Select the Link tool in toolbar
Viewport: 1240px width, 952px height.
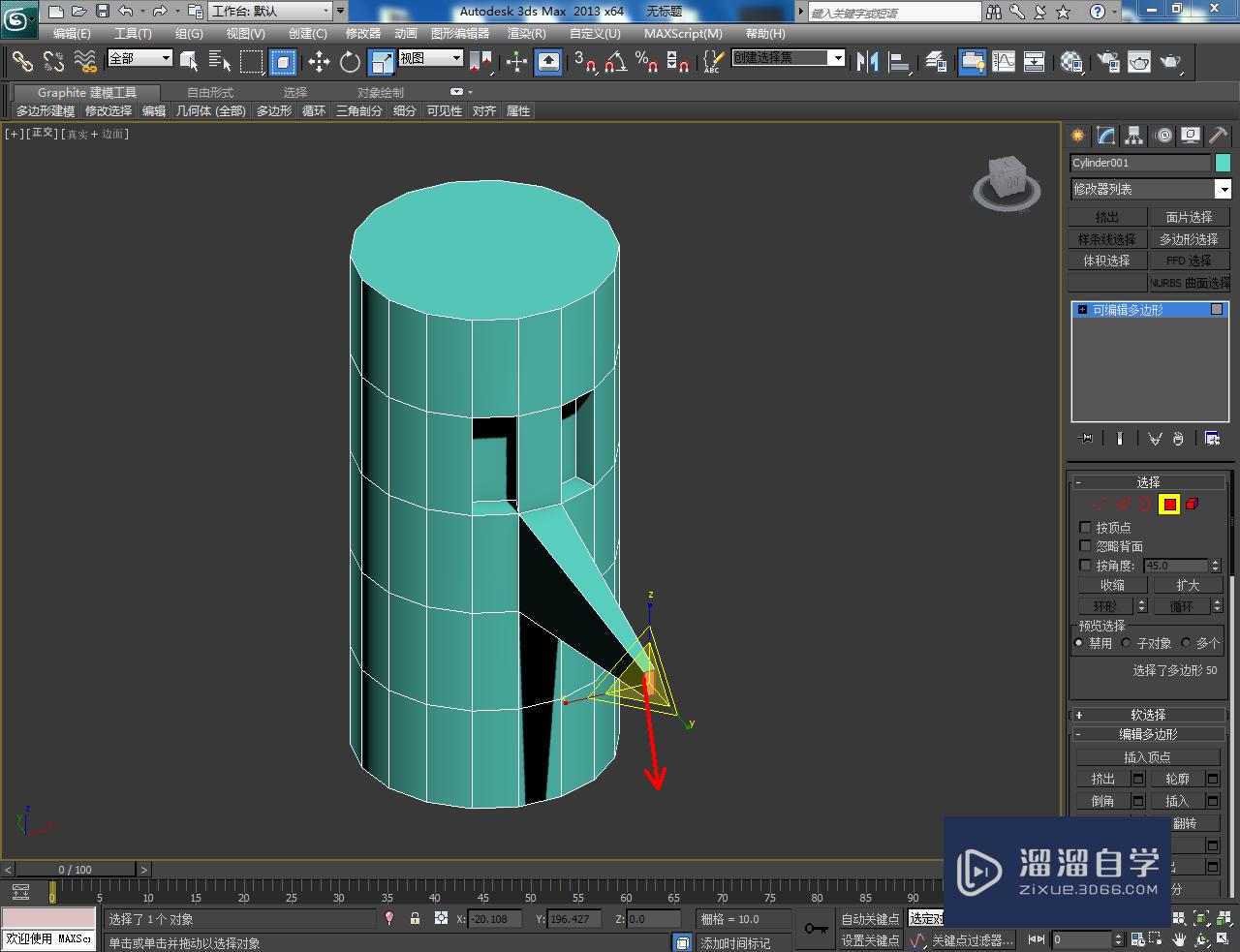(x=21, y=62)
